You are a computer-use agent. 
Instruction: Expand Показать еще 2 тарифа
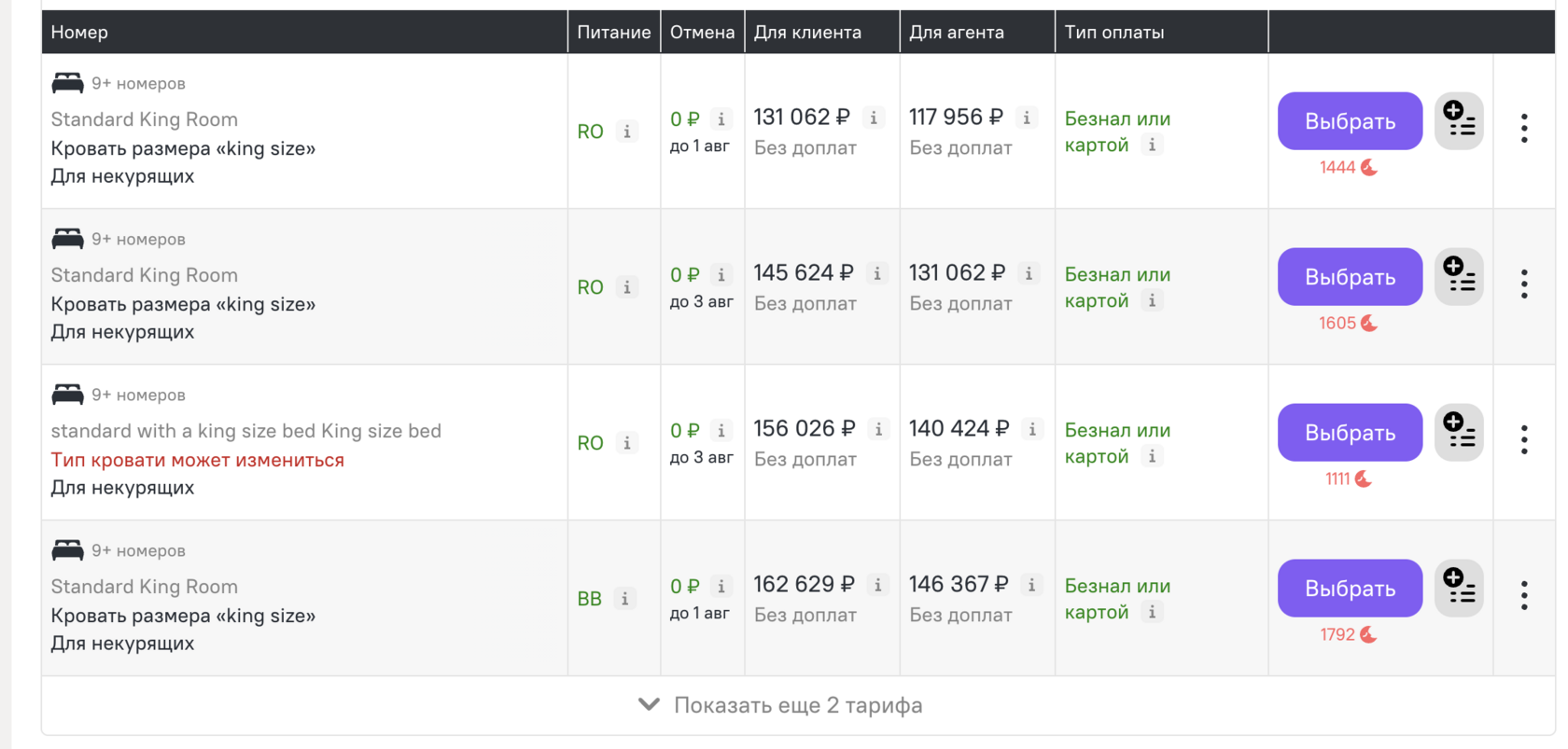point(780,705)
